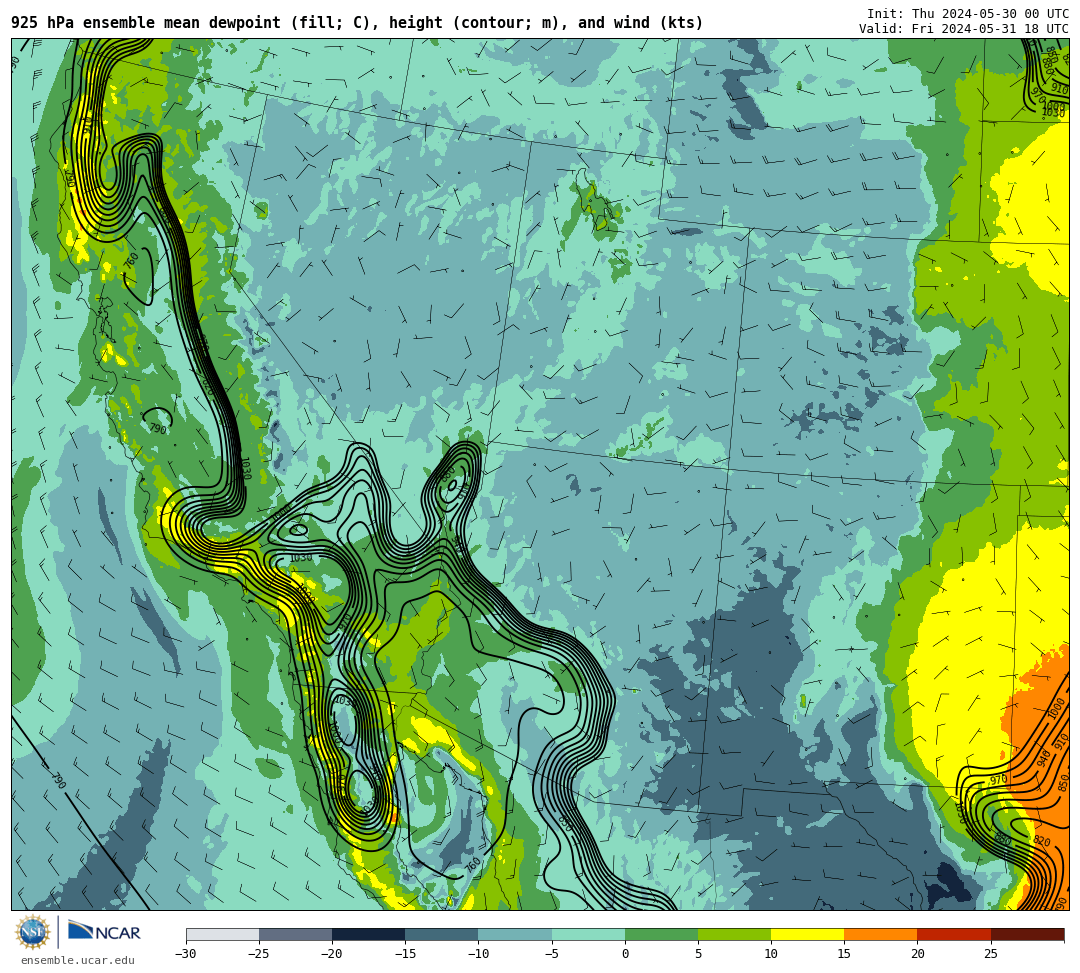Click the -5 to 0 mint swatch
This screenshot has height=973, width=1080.
coord(588,934)
